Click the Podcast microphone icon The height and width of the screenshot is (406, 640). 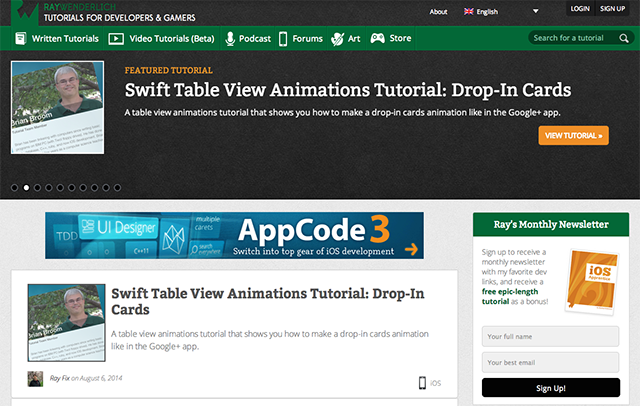pyautogui.click(x=230, y=39)
